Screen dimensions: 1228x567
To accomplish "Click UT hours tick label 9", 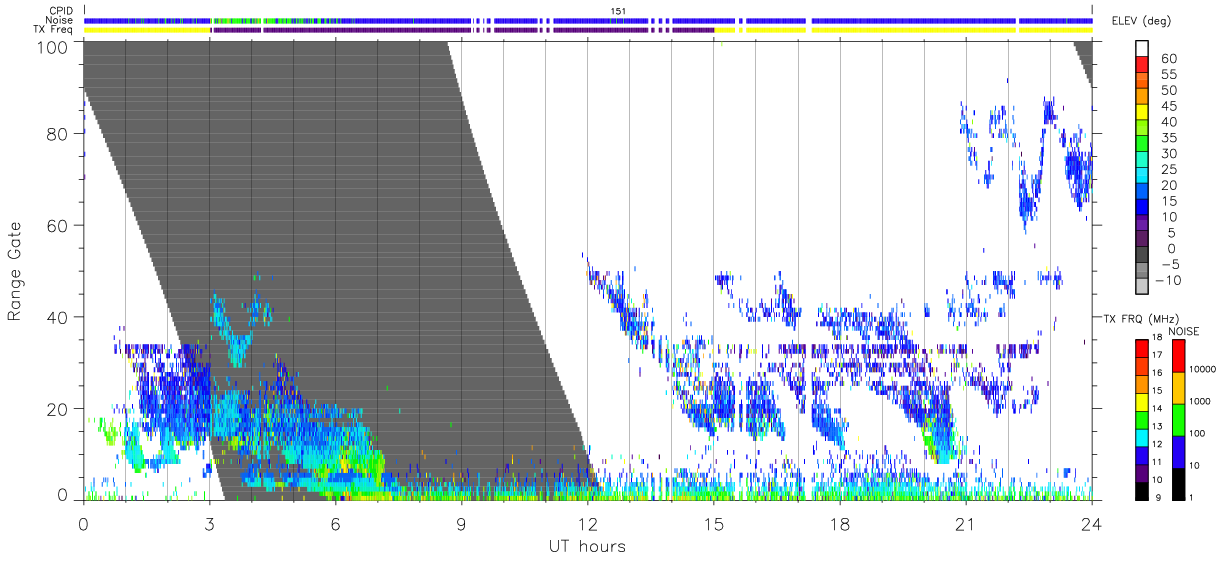I will (x=461, y=524).
